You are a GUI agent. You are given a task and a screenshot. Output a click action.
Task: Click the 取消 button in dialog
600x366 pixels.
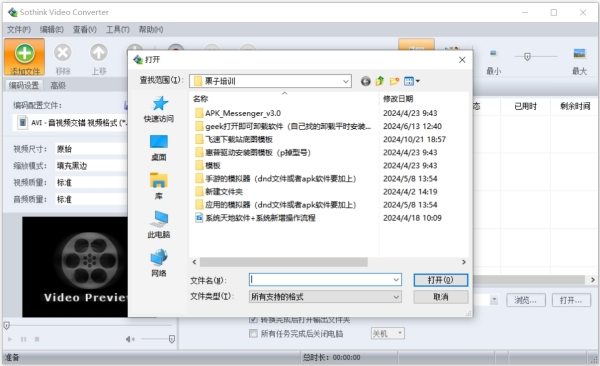click(x=440, y=297)
